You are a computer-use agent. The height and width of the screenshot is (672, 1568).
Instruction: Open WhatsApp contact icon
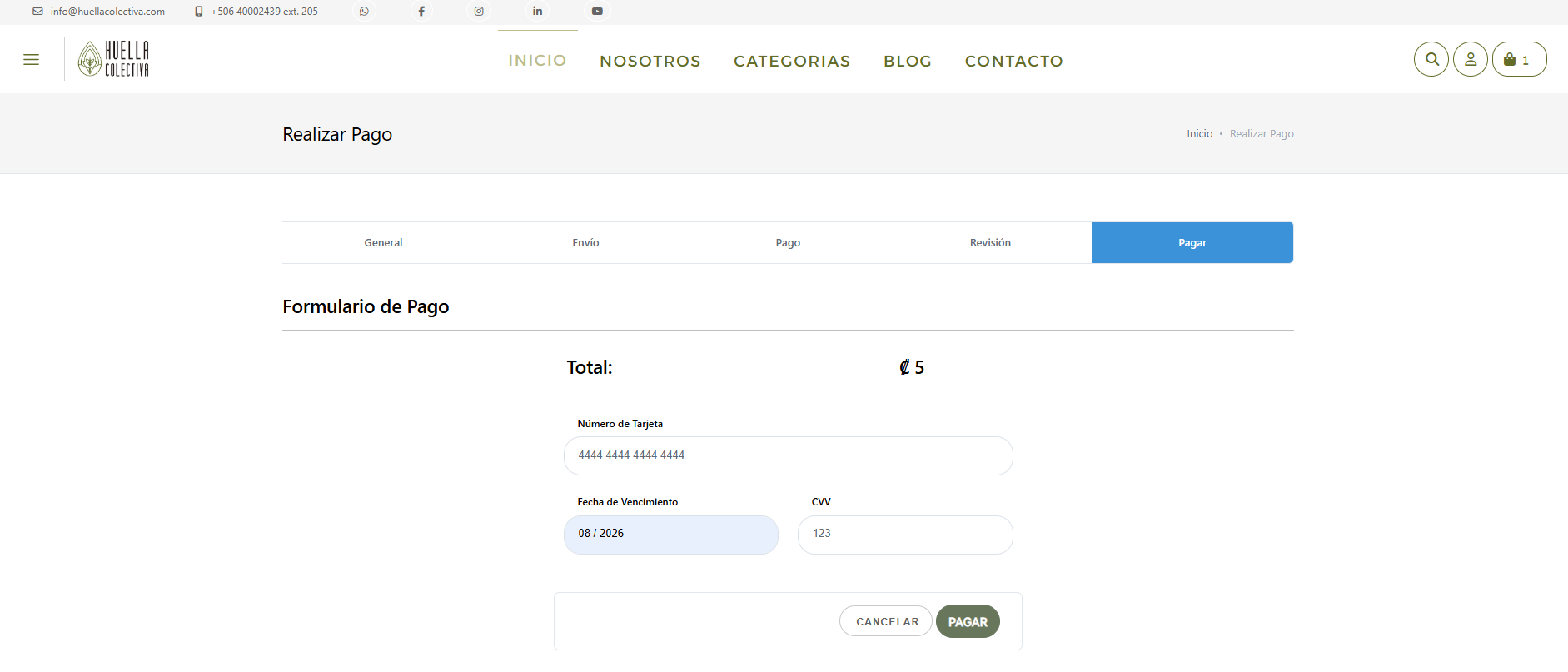(364, 12)
